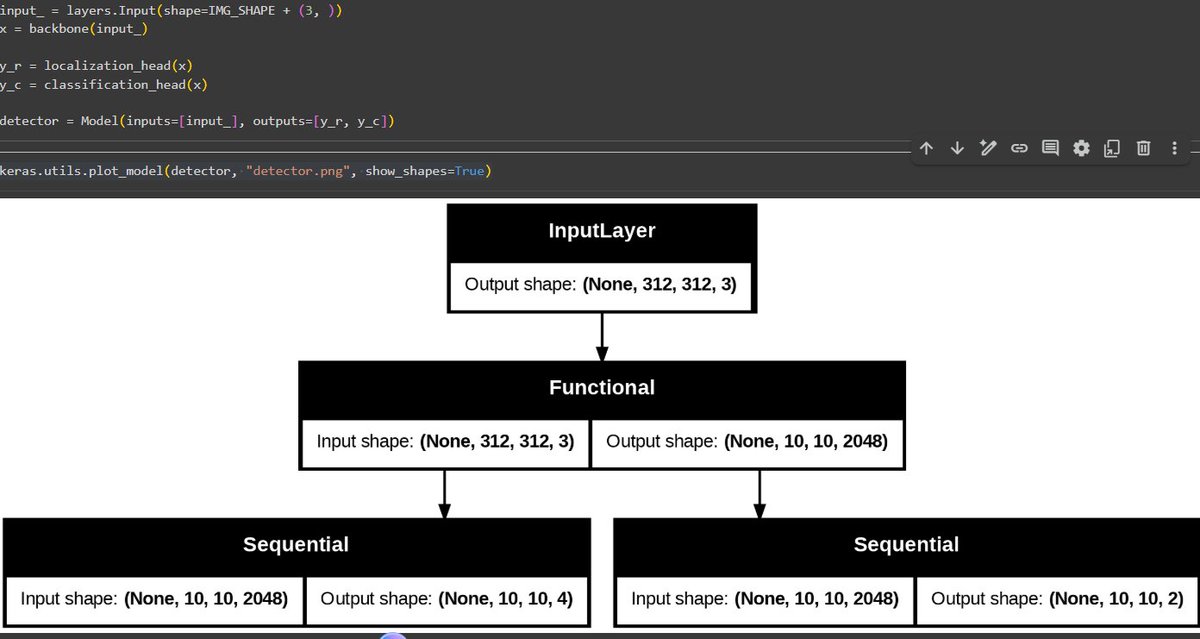Screen dimensions: 1200x639
Task: Click input shape beside the (None, 10, 10, 4) output
Action: click(x=154, y=600)
